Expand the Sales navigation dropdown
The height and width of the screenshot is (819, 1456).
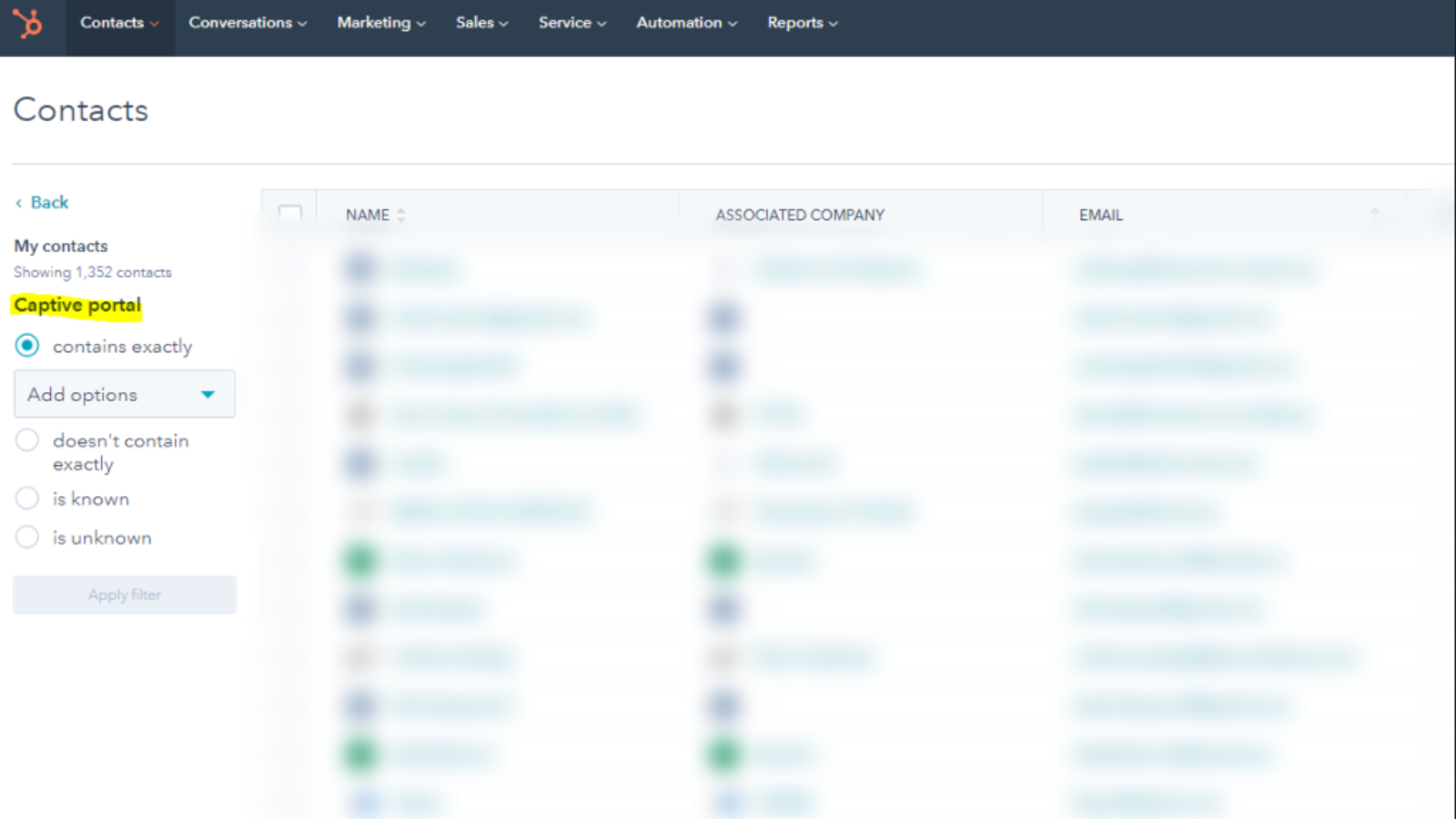481,23
